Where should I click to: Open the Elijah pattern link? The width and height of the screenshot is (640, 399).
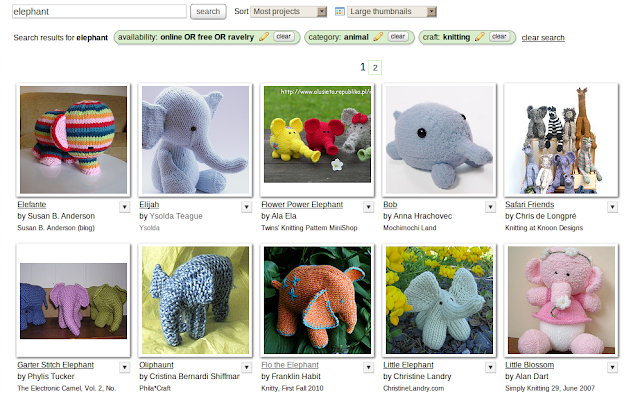pyautogui.click(x=149, y=204)
